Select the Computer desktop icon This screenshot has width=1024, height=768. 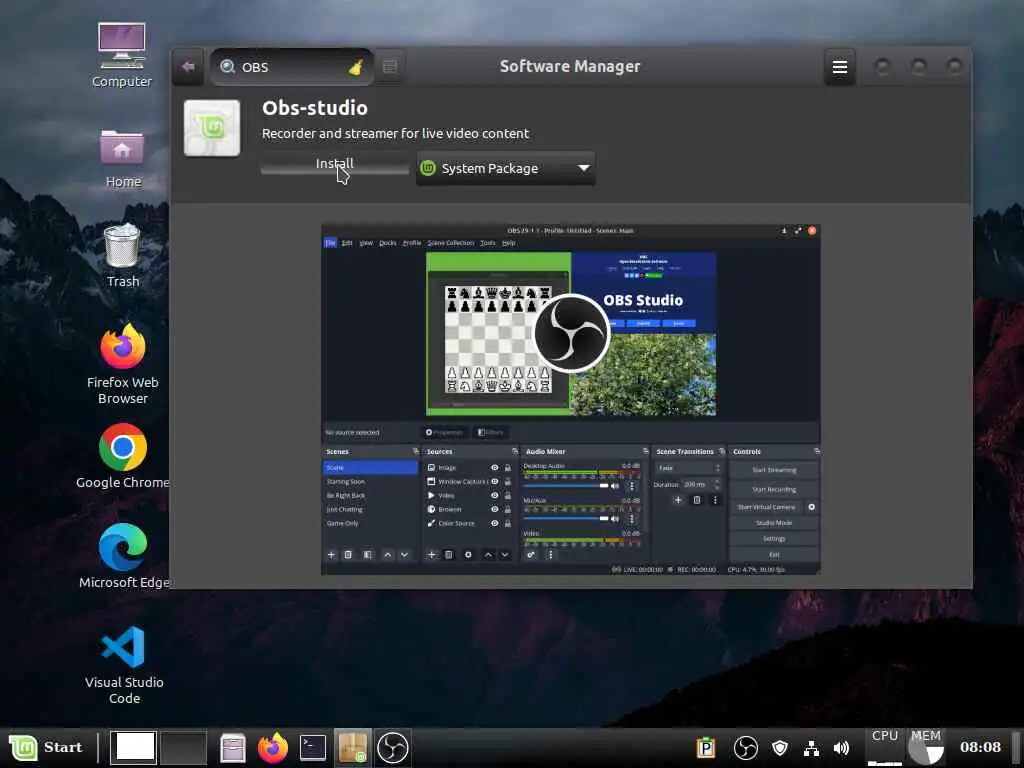pos(121,55)
